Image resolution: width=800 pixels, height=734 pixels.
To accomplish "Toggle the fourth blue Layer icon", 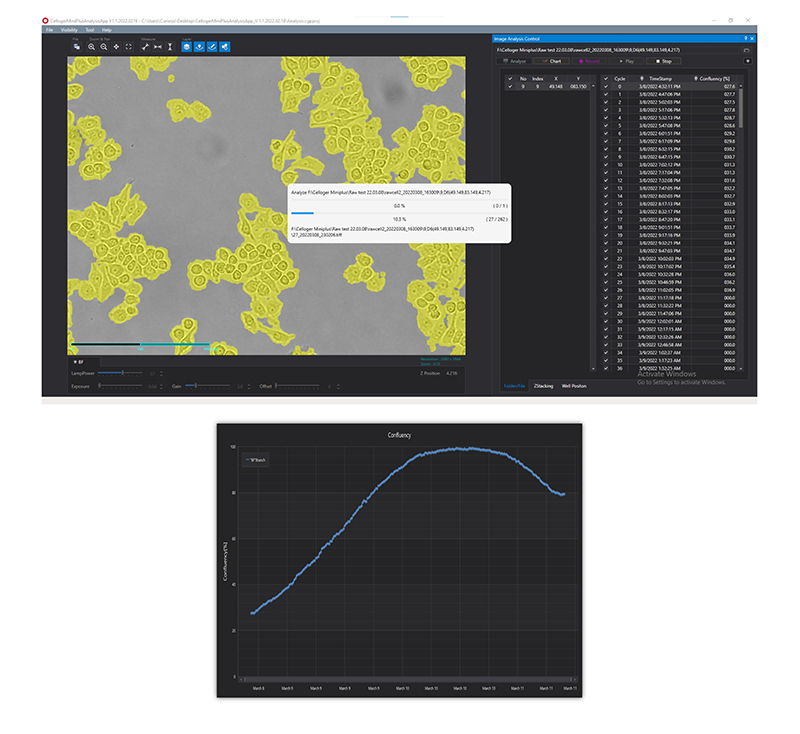I will [x=224, y=47].
